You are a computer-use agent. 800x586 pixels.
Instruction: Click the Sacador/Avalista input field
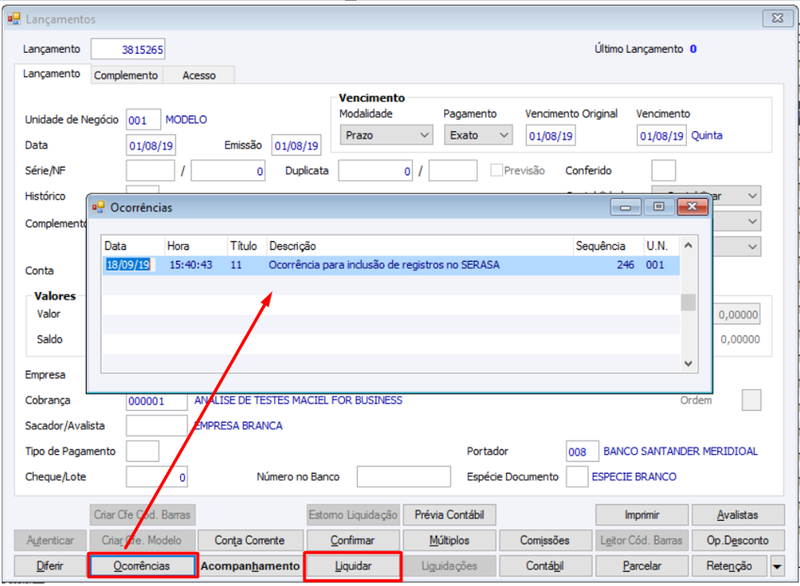[157, 426]
